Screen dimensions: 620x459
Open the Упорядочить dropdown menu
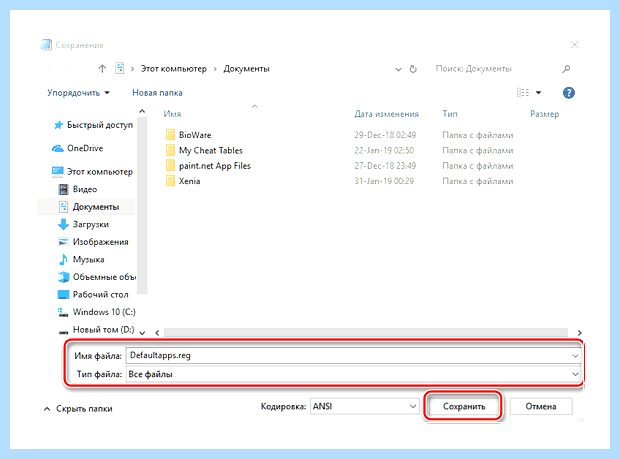(78, 93)
